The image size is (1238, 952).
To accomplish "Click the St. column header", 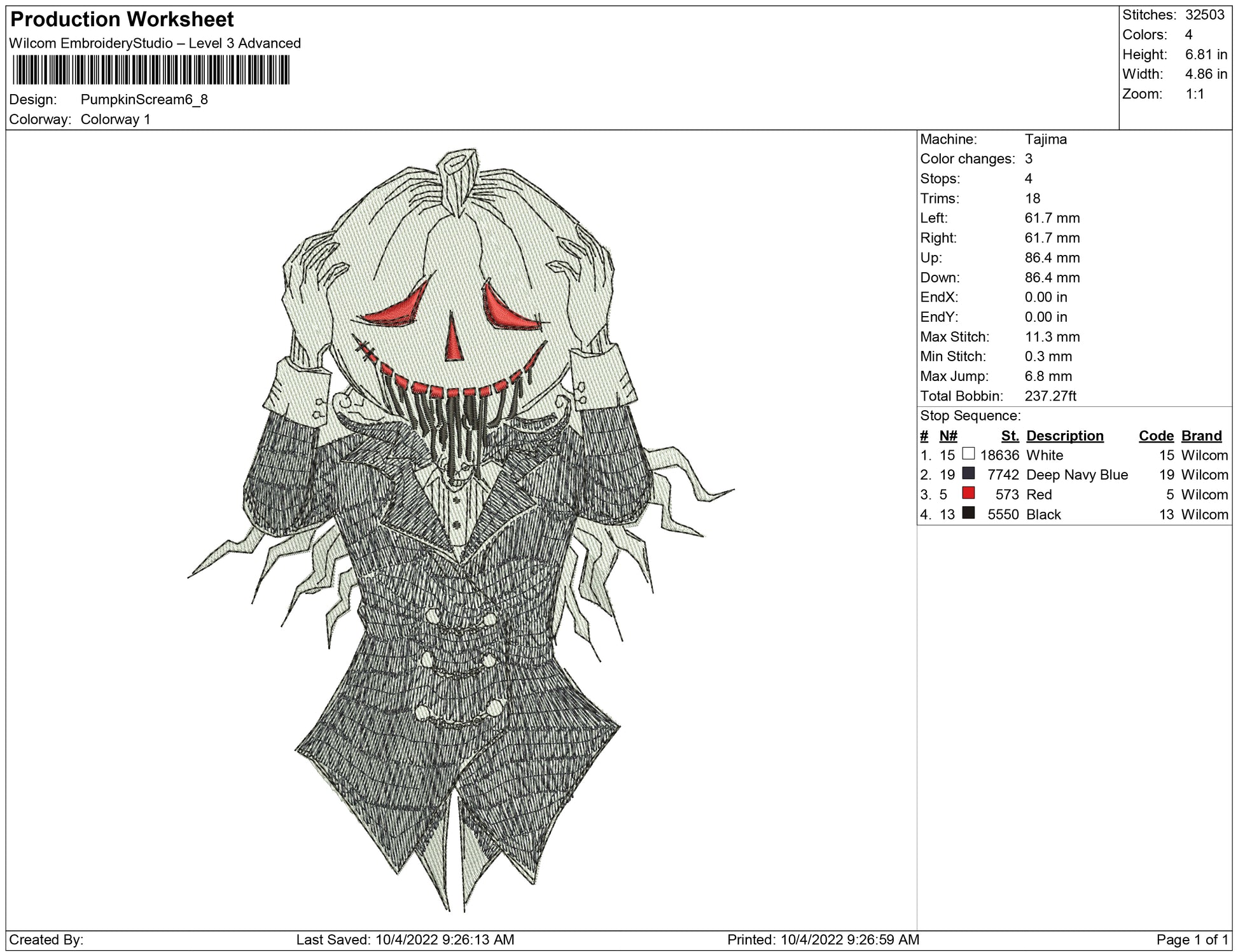I will (1010, 436).
